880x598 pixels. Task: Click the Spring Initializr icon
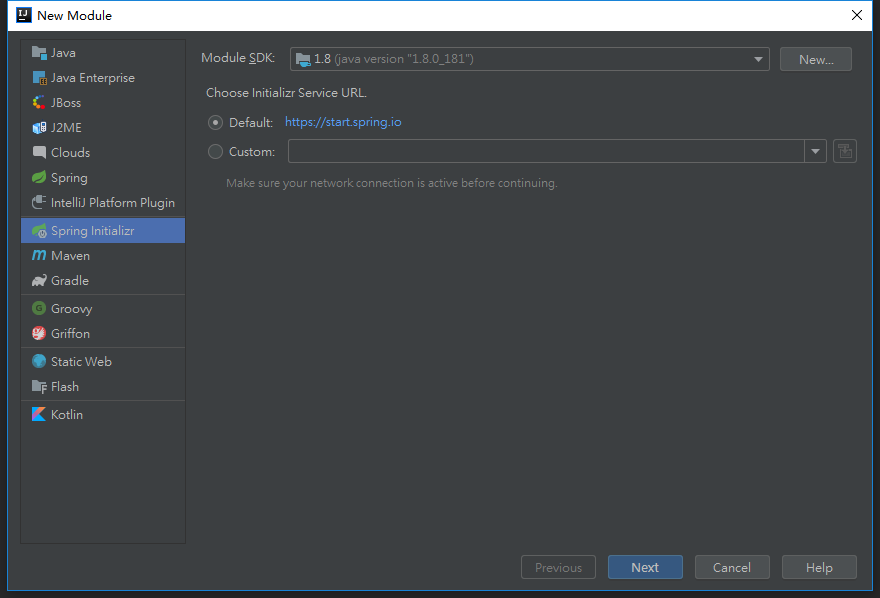coord(39,231)
